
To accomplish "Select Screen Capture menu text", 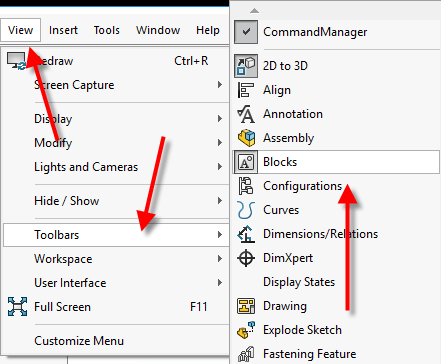I will 74,85.
